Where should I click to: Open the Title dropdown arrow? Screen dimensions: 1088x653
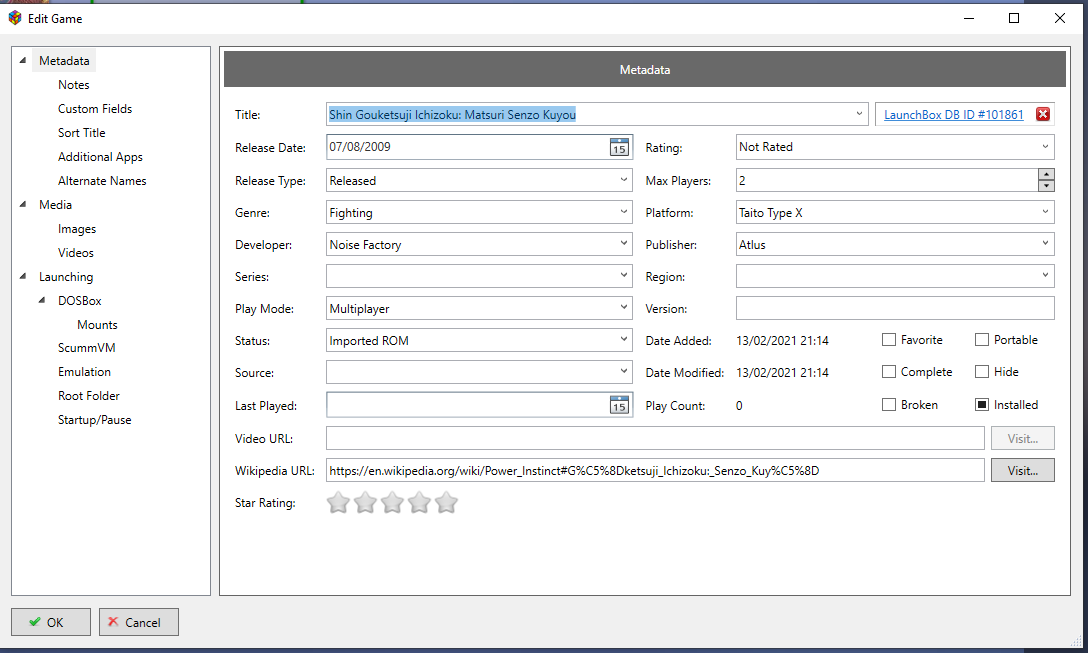tap(859, 114)
